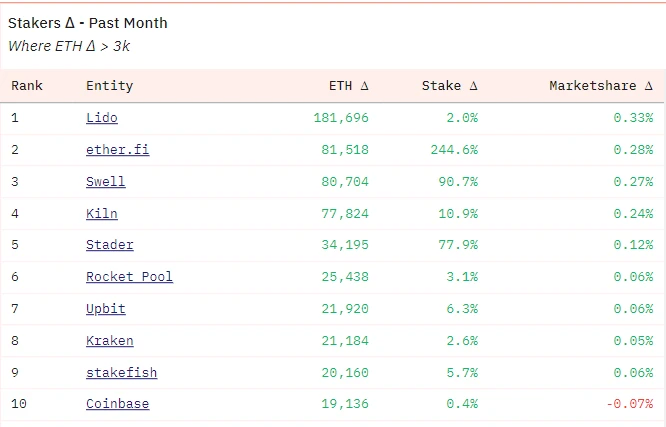The height and width of the screenshot is (427, 666).
Task: Select Lido's ETH value 181,696
Action: (340, 118)
